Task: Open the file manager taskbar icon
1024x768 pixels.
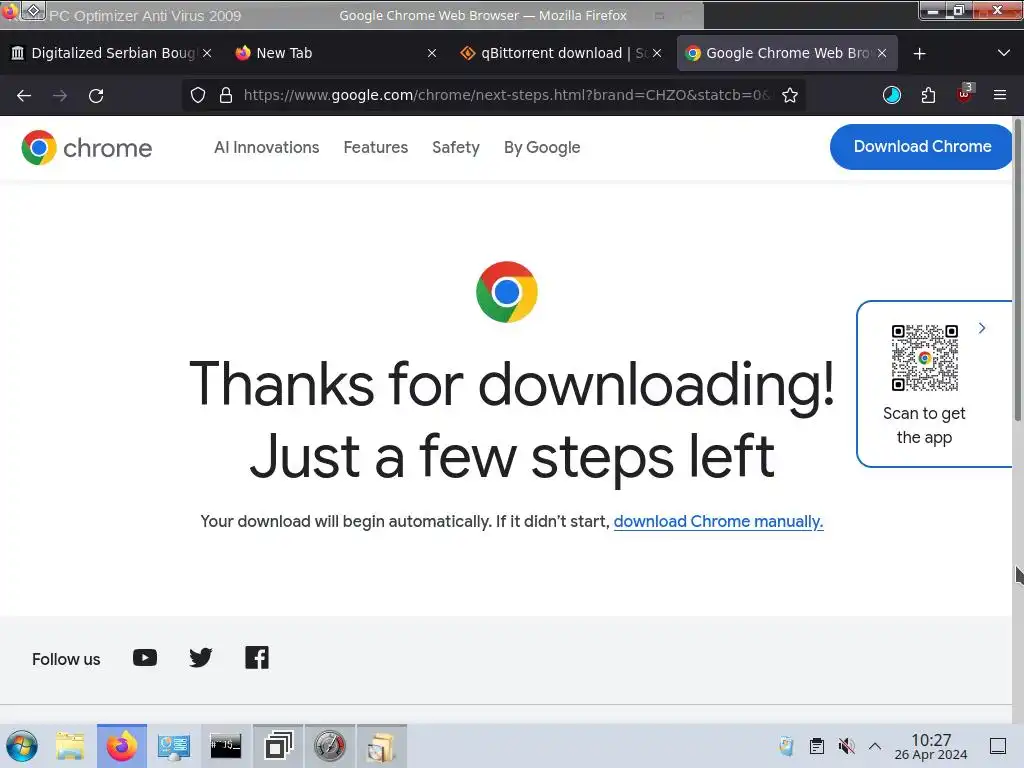Action: [70, 746]
